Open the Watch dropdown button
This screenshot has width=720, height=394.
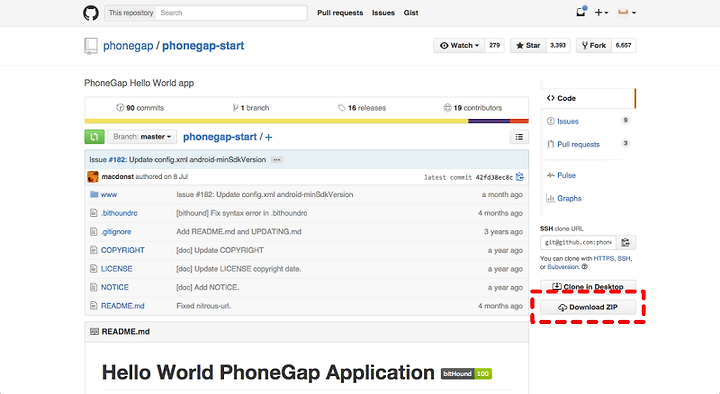pos(459,45)
